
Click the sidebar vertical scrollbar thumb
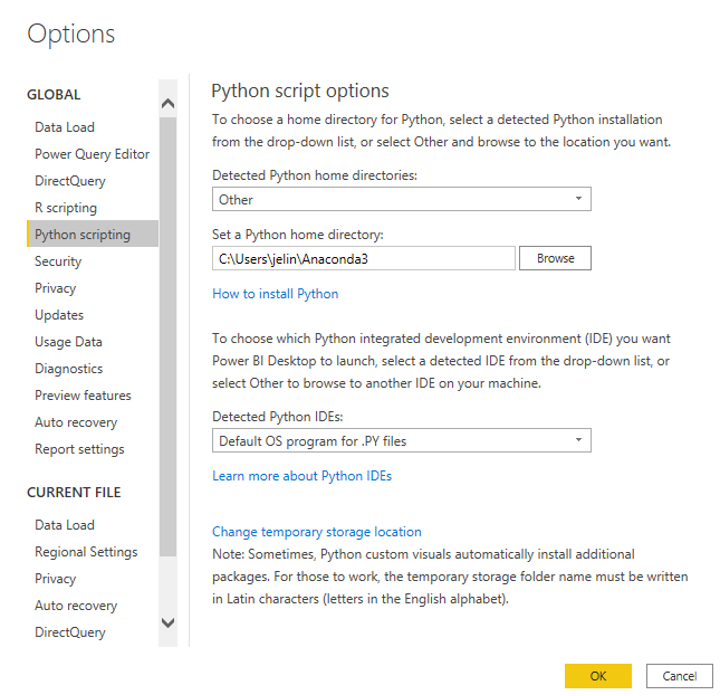[x=168, y=337]
